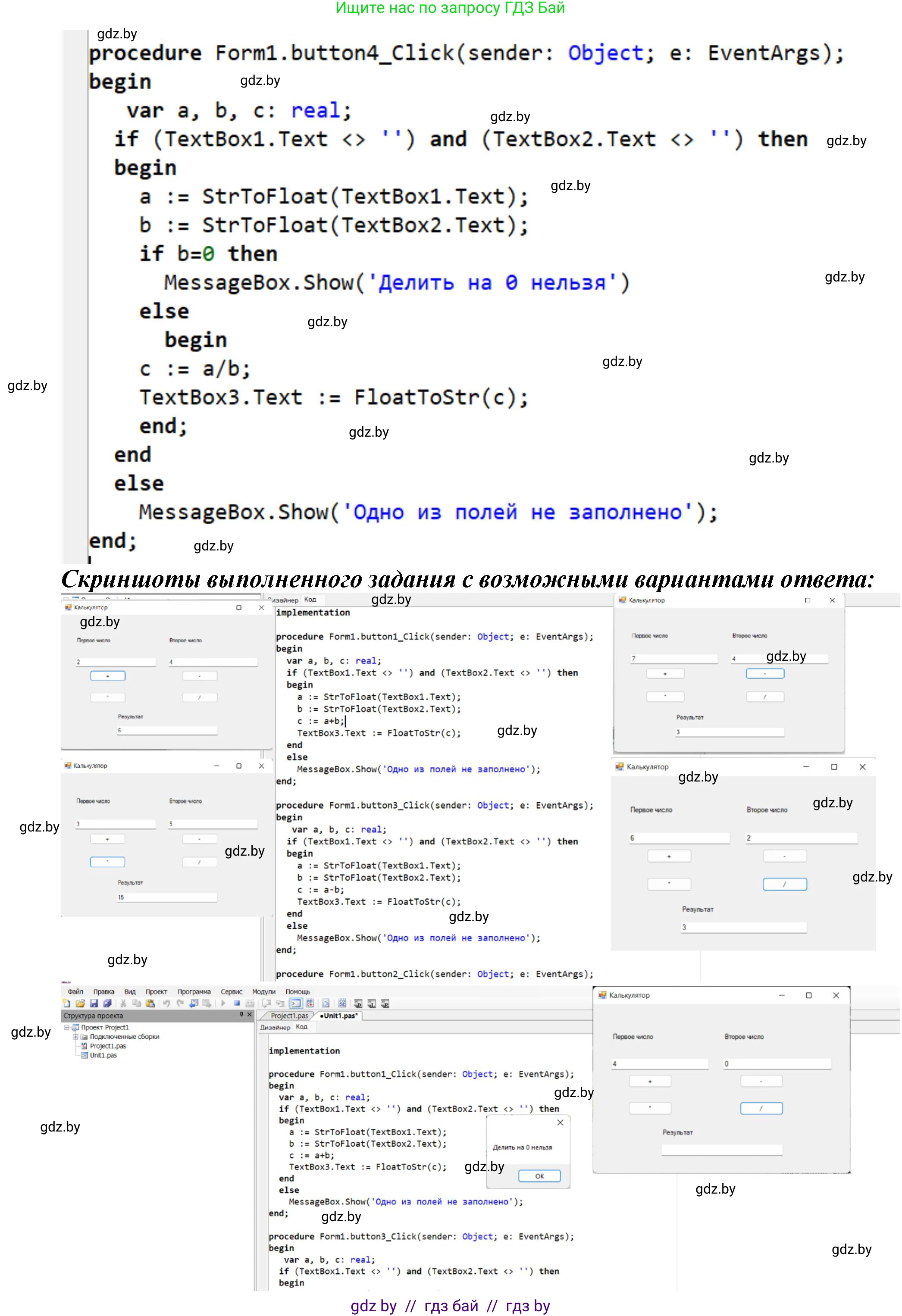The height and width of the screenshot is (1316, 902).
Task: Click the Save all icon
Action: (107, 1003)
